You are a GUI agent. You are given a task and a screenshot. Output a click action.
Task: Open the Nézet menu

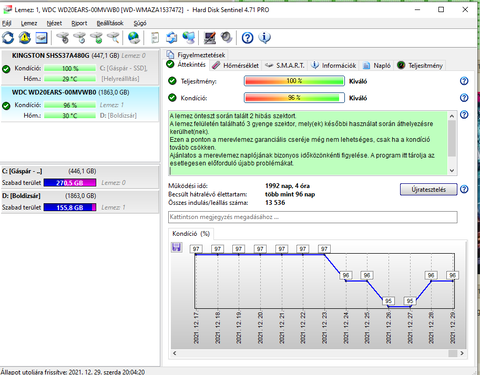(x=54, y=23)
